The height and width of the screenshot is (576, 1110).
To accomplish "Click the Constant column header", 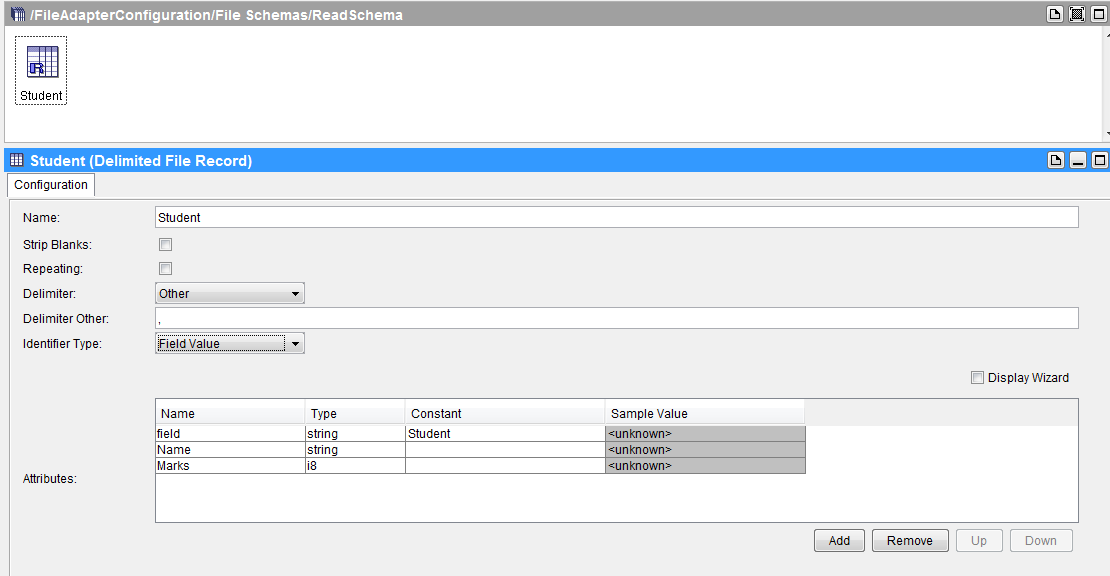I will 505,413.
